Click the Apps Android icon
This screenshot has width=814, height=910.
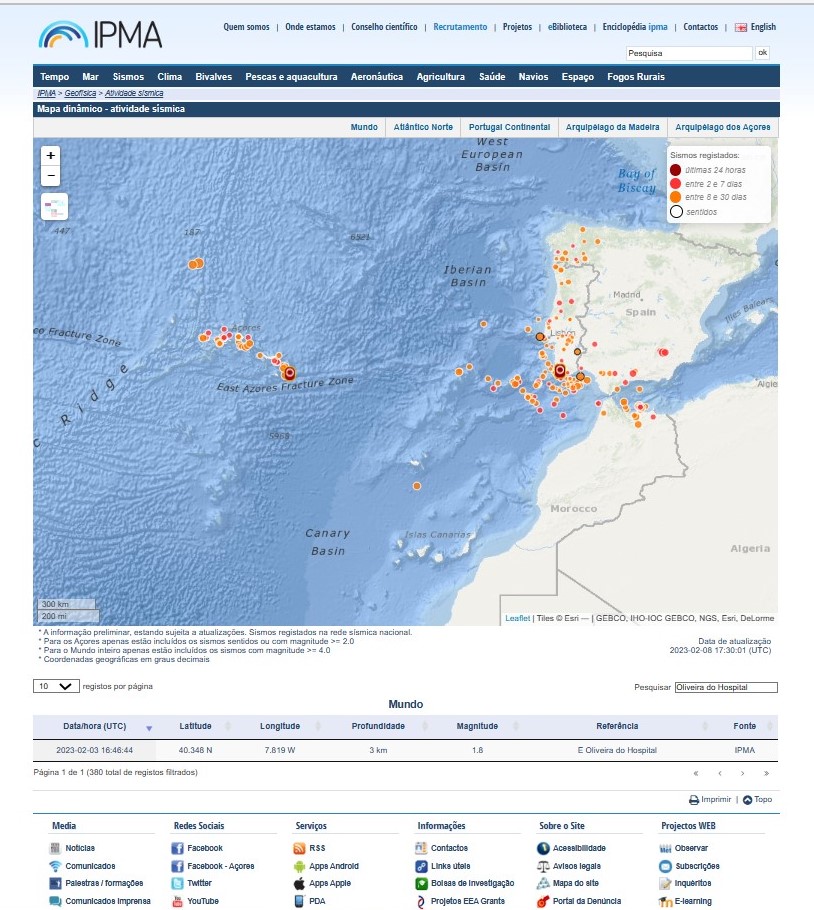pyautogui.click(x=299, y=866)
